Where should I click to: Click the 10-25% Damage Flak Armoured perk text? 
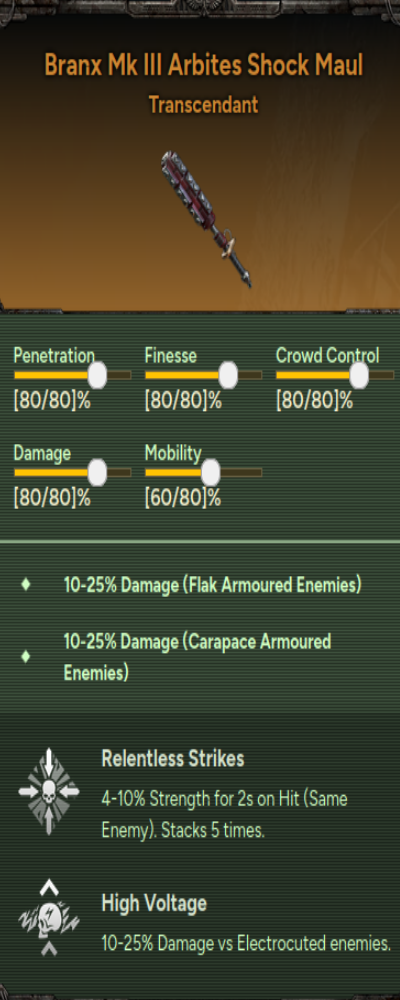[212, 585]
